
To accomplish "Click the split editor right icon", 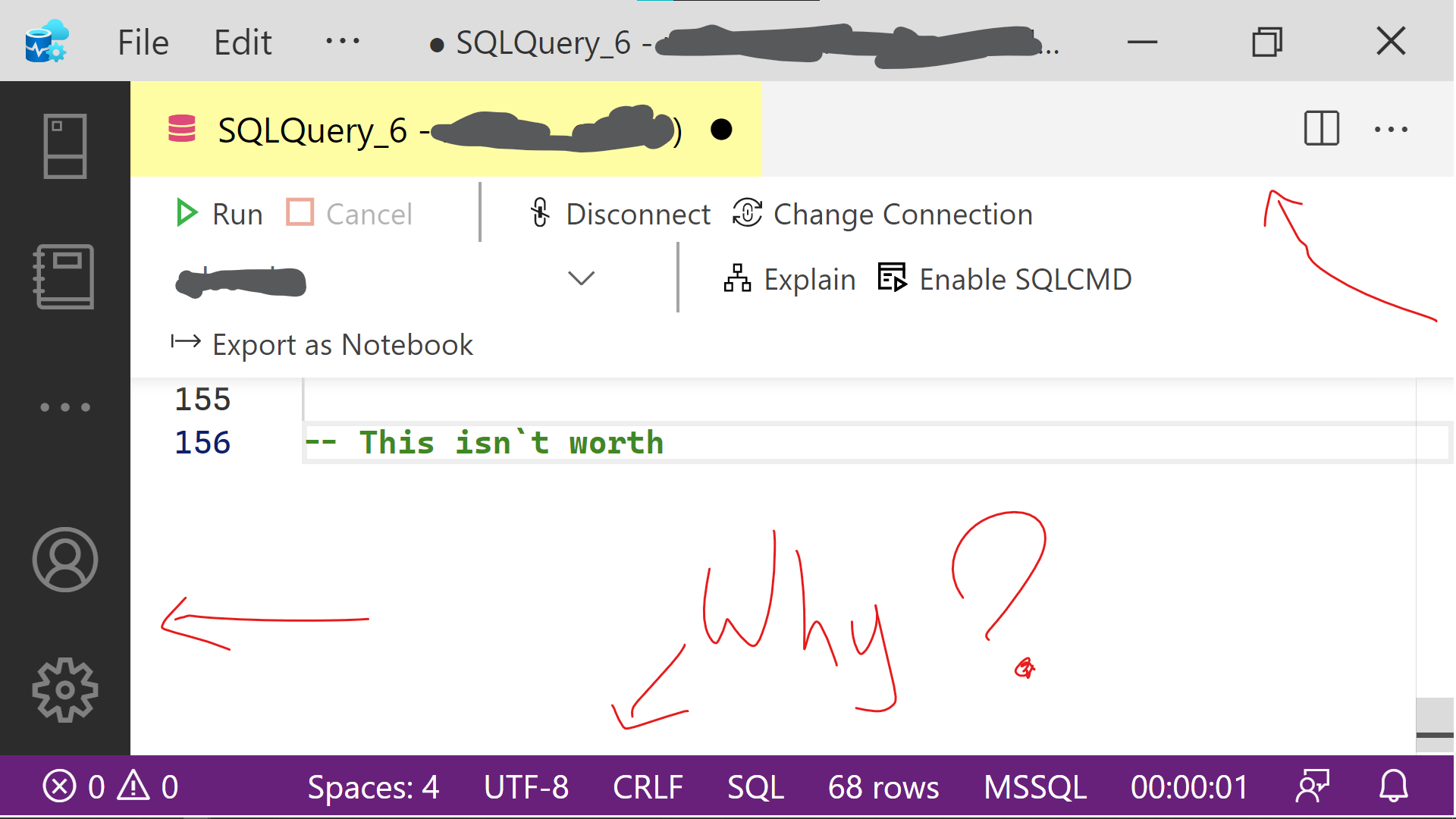I will tap(1321, 128).
